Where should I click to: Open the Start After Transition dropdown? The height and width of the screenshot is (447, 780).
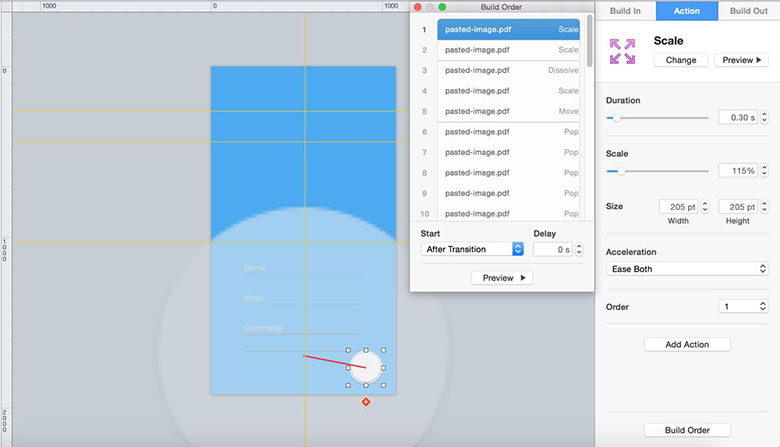pyautogui.click(x=472, y=249)
